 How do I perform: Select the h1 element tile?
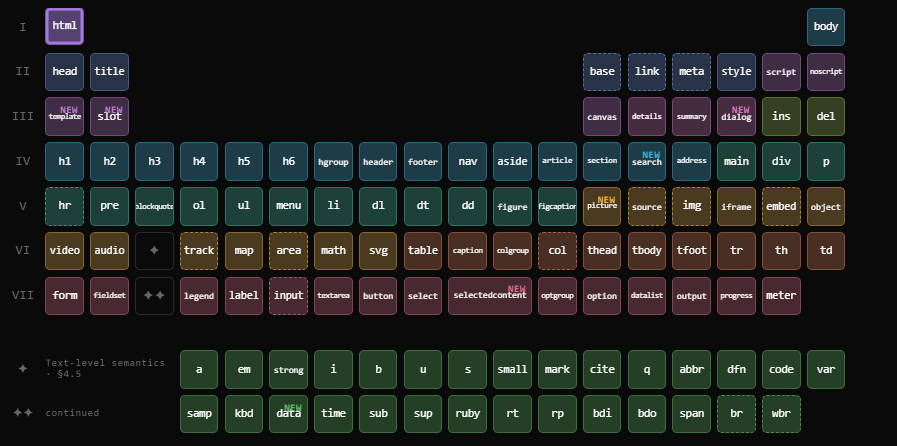(65, 162)
